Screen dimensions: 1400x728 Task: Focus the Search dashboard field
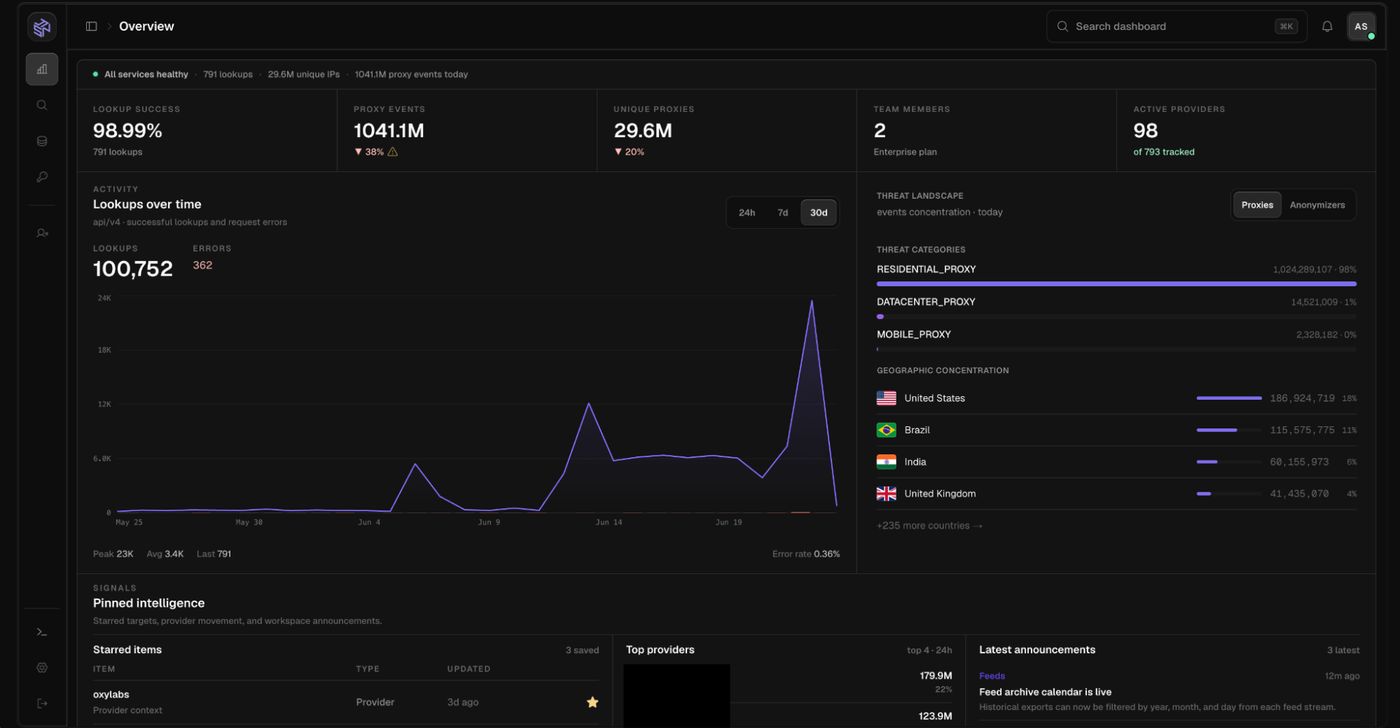1177,27
